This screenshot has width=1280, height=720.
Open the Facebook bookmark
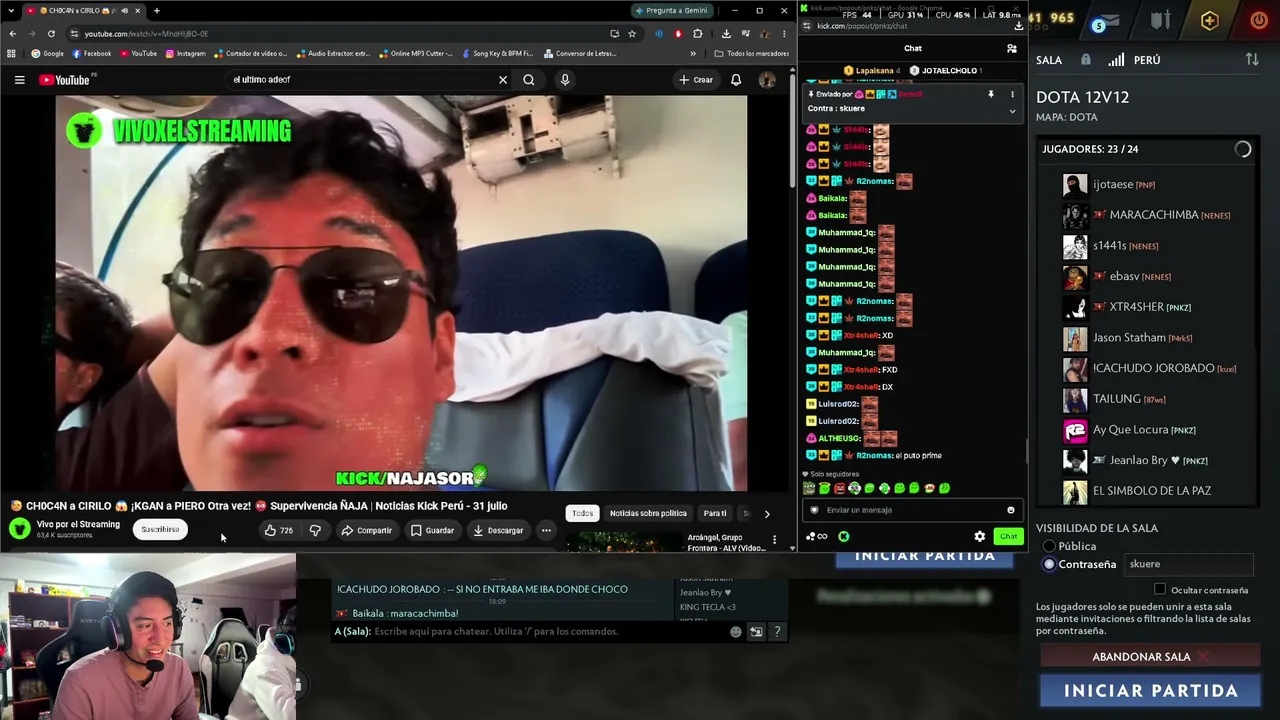91,54
